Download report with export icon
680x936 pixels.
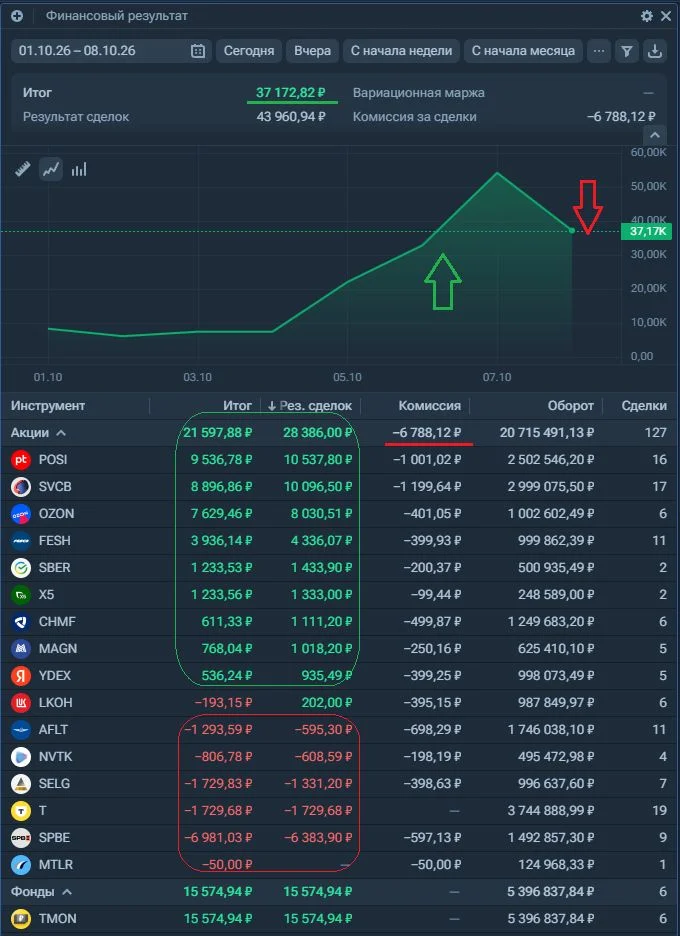pyautogui.click(x=655, y=51)
